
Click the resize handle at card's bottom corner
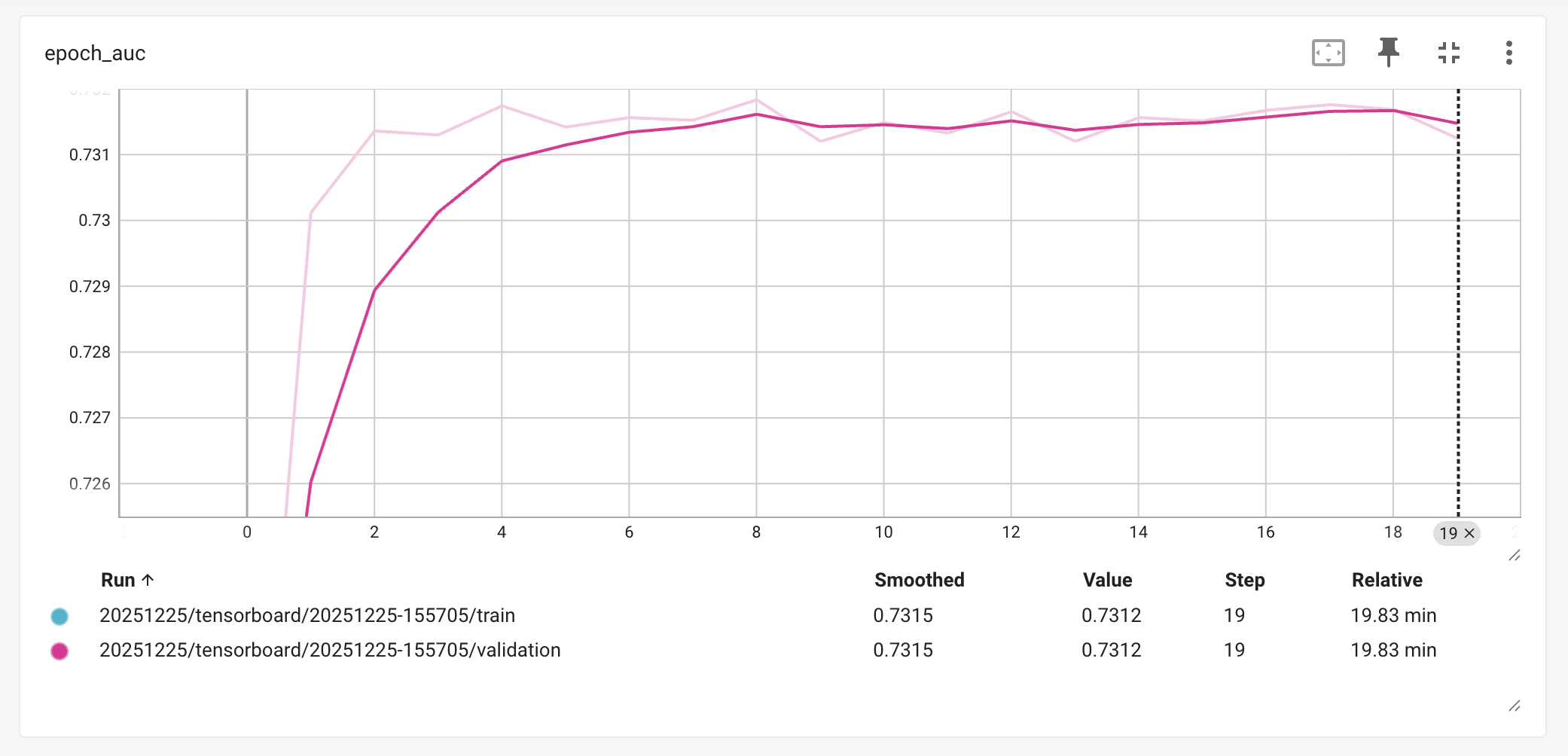pos(1515,706)
